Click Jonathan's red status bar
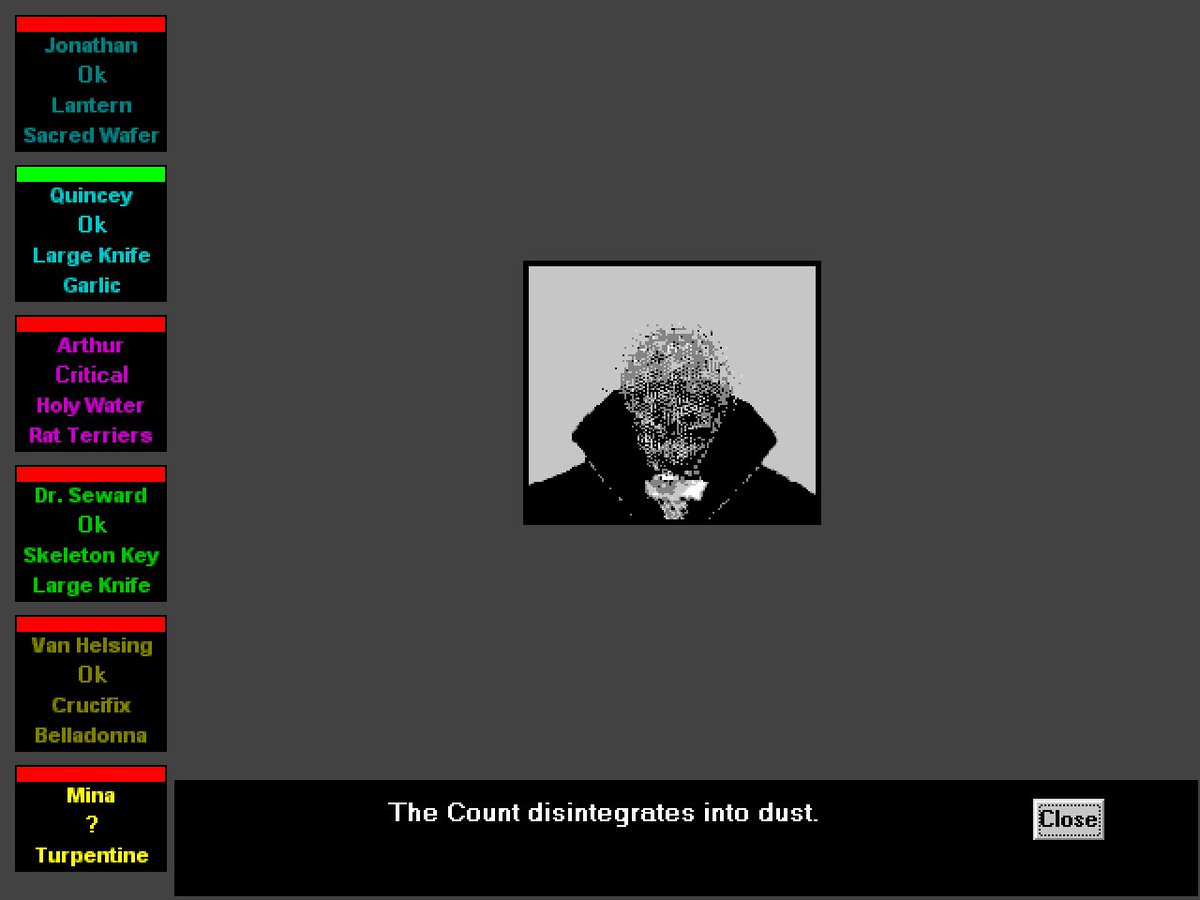 (x=91, y=24)
